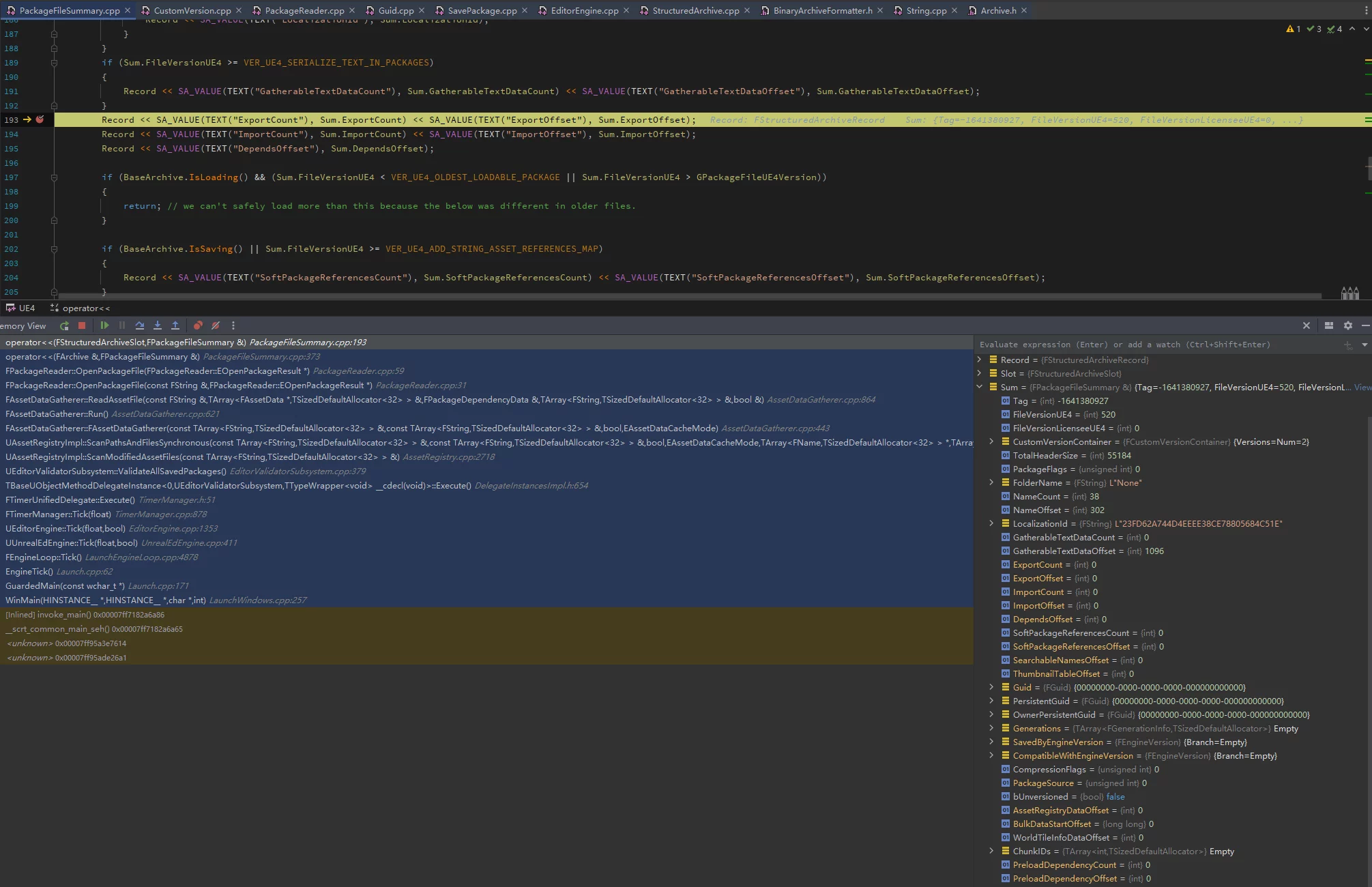Expand the Record variable node
This screenshot has height=887, width=1372.
coord(980,360)
